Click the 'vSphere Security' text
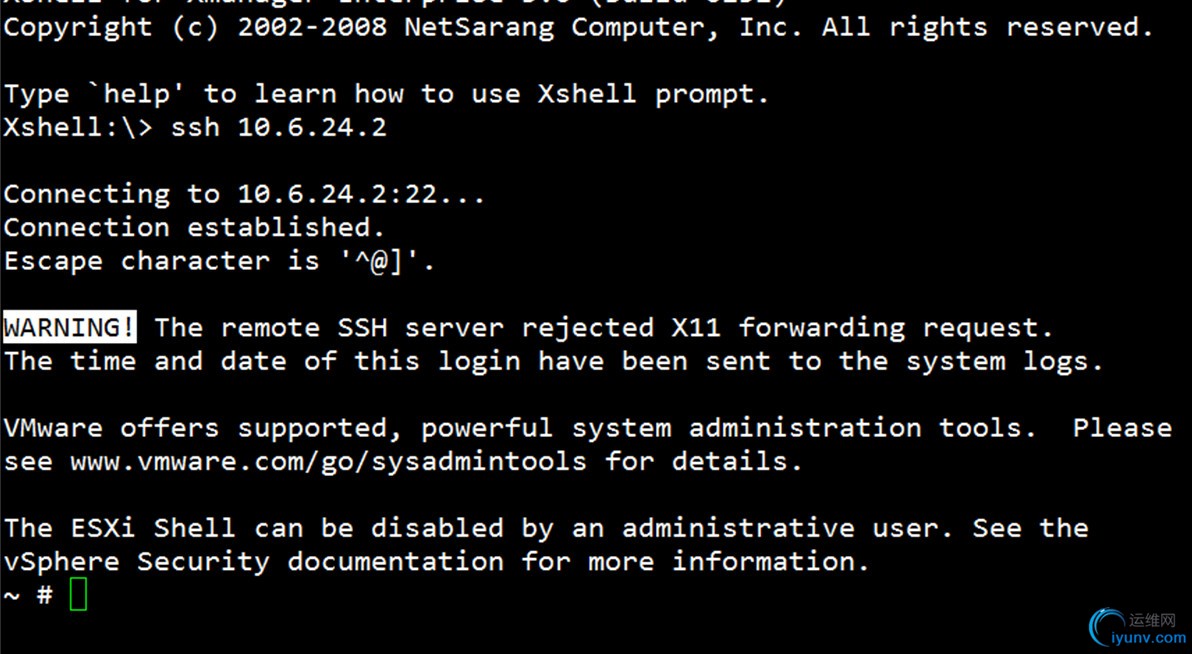 click(136, 562)
